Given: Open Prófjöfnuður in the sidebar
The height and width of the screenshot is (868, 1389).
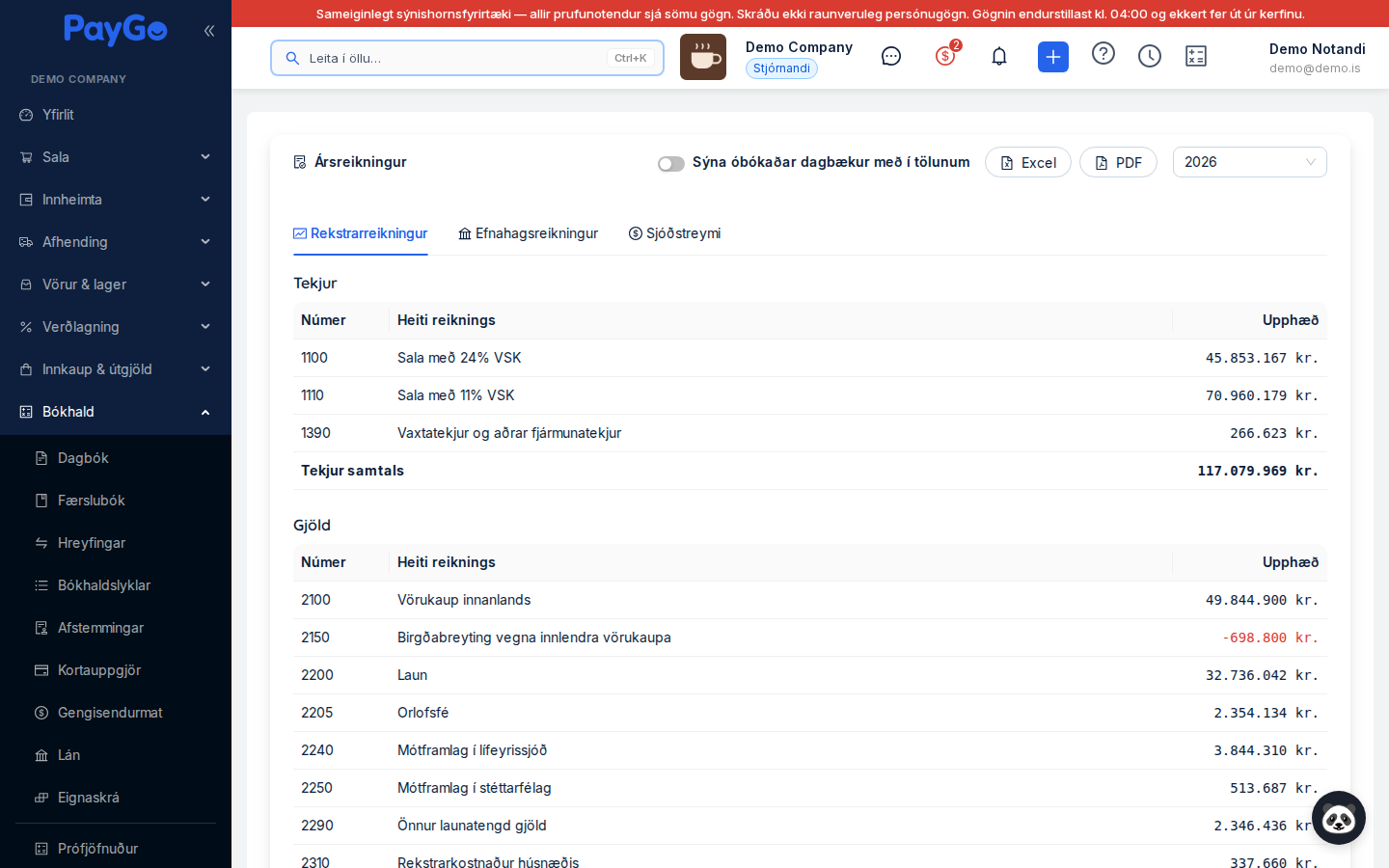Looking at the screenshot, I should coord(116,849).
